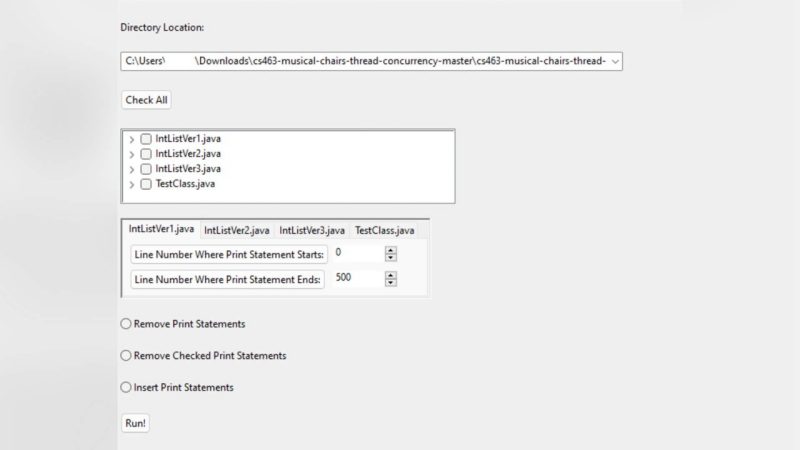Check the IntListVer2.java checkbox
Image resolution: width=800 pixels, height=450 pixels.
[x=146, y=154]
